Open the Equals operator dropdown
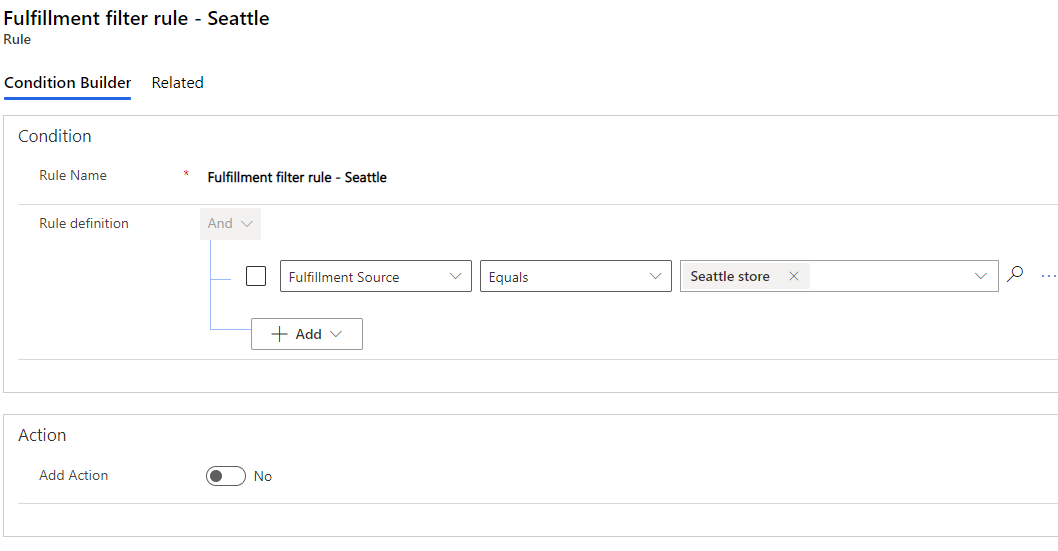1058x551 pixels. point(575,277)
